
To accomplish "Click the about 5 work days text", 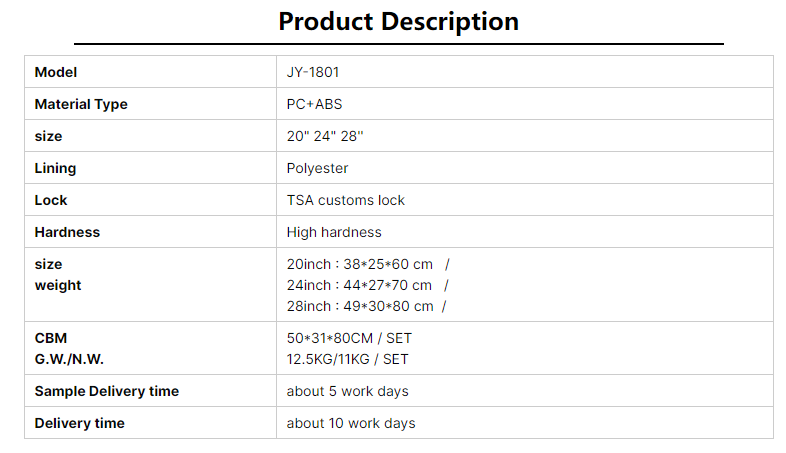I will click(347, 391).
